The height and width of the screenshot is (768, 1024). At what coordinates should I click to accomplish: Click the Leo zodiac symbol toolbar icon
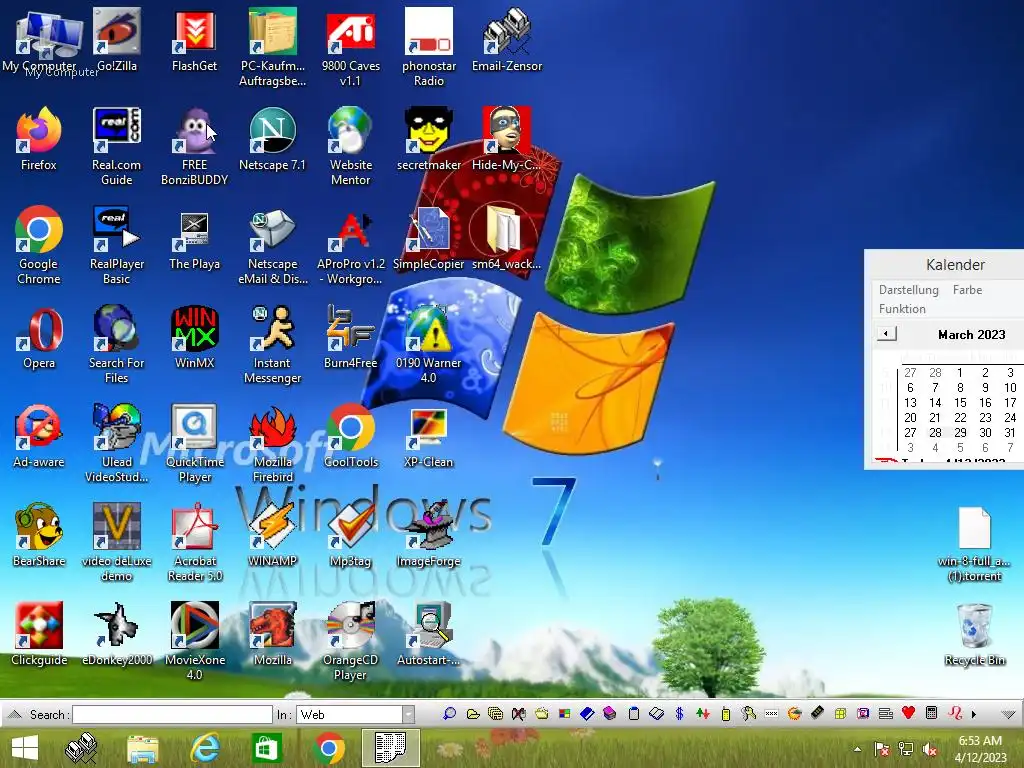(955, 713)
